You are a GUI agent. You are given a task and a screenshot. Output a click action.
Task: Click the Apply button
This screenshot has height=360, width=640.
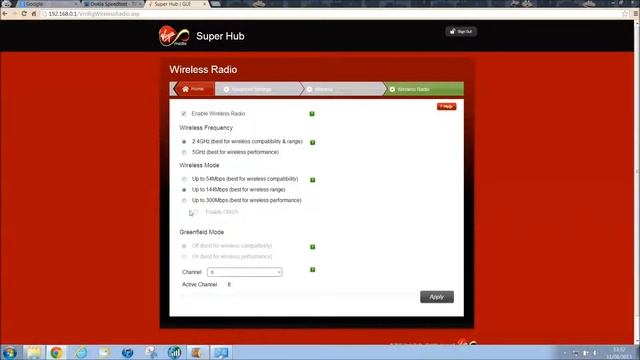click(x=437, y=297)
